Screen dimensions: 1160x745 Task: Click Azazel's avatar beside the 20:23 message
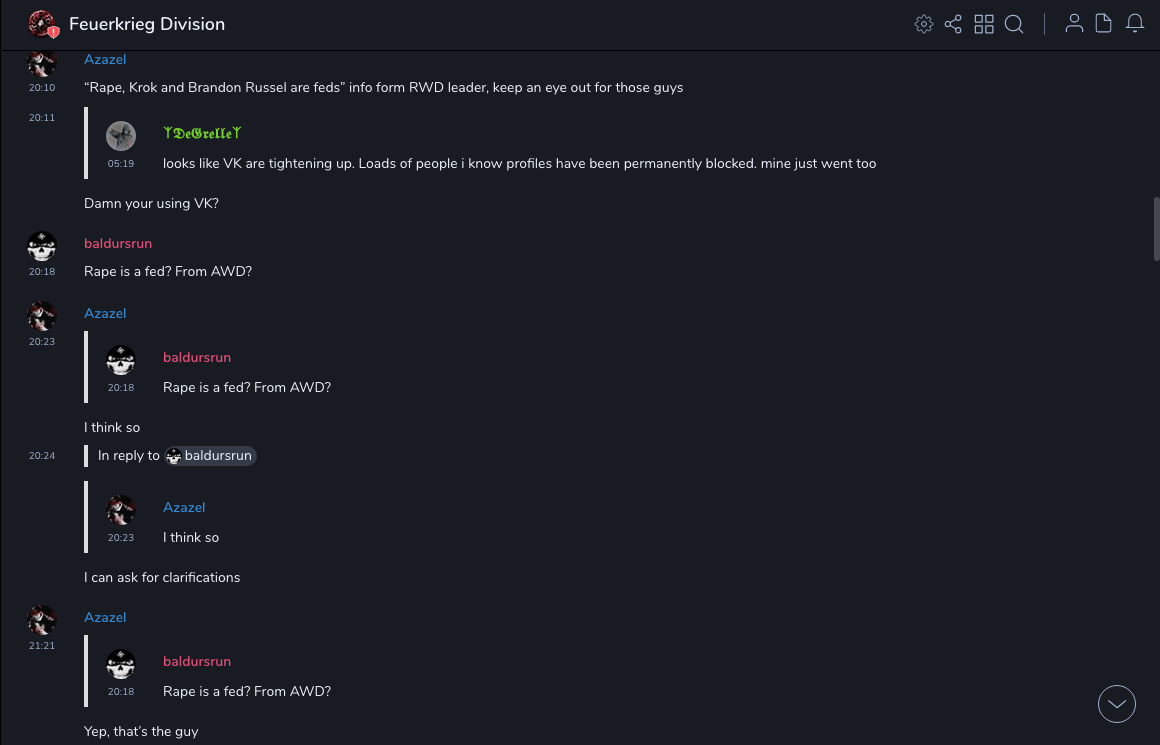click(x=42, y=316)
